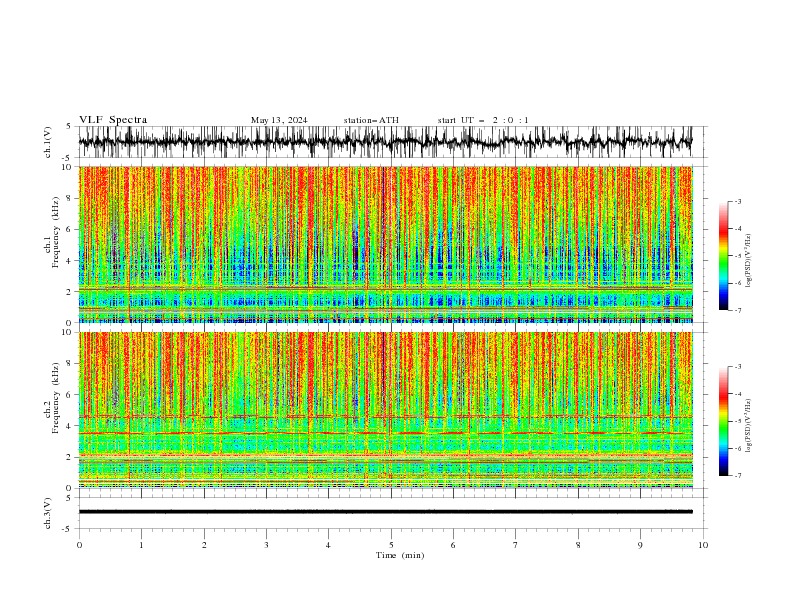Click the "ch.1(V)" axis label

click(x=48, y=142)
